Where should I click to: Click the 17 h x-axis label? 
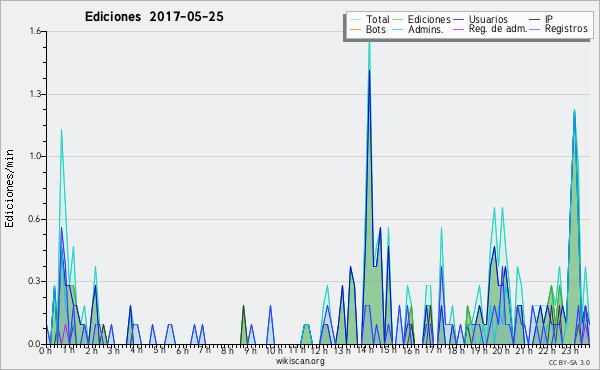(x=433, y=350)
